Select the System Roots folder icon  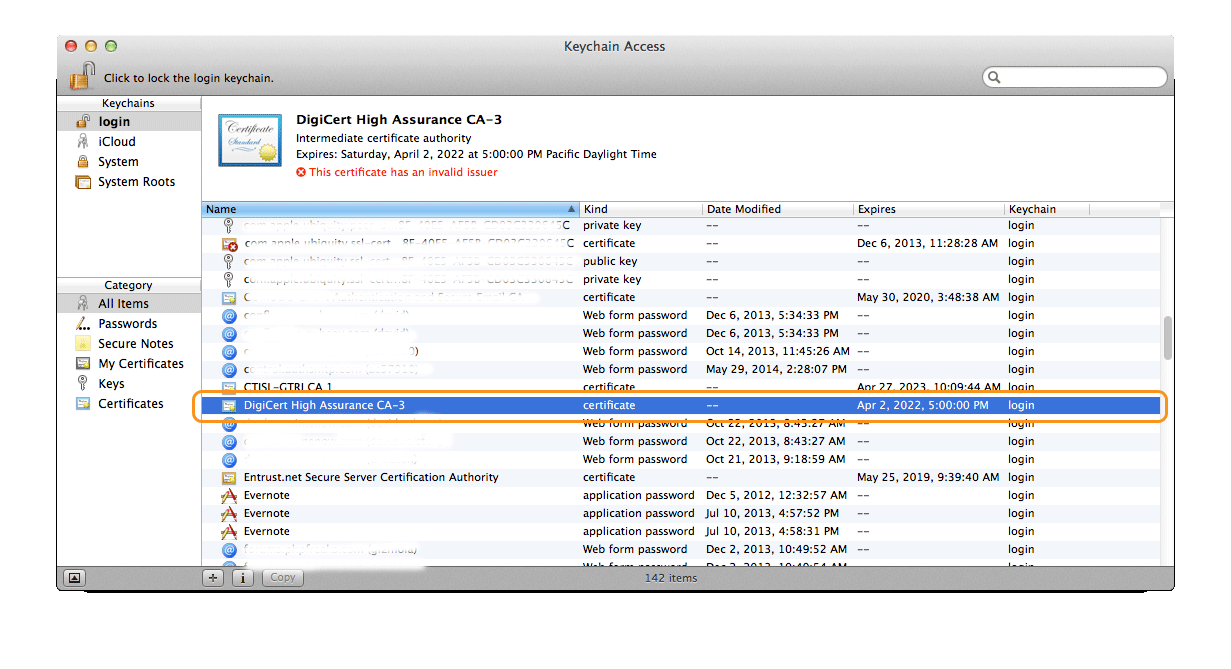(83, 182)
